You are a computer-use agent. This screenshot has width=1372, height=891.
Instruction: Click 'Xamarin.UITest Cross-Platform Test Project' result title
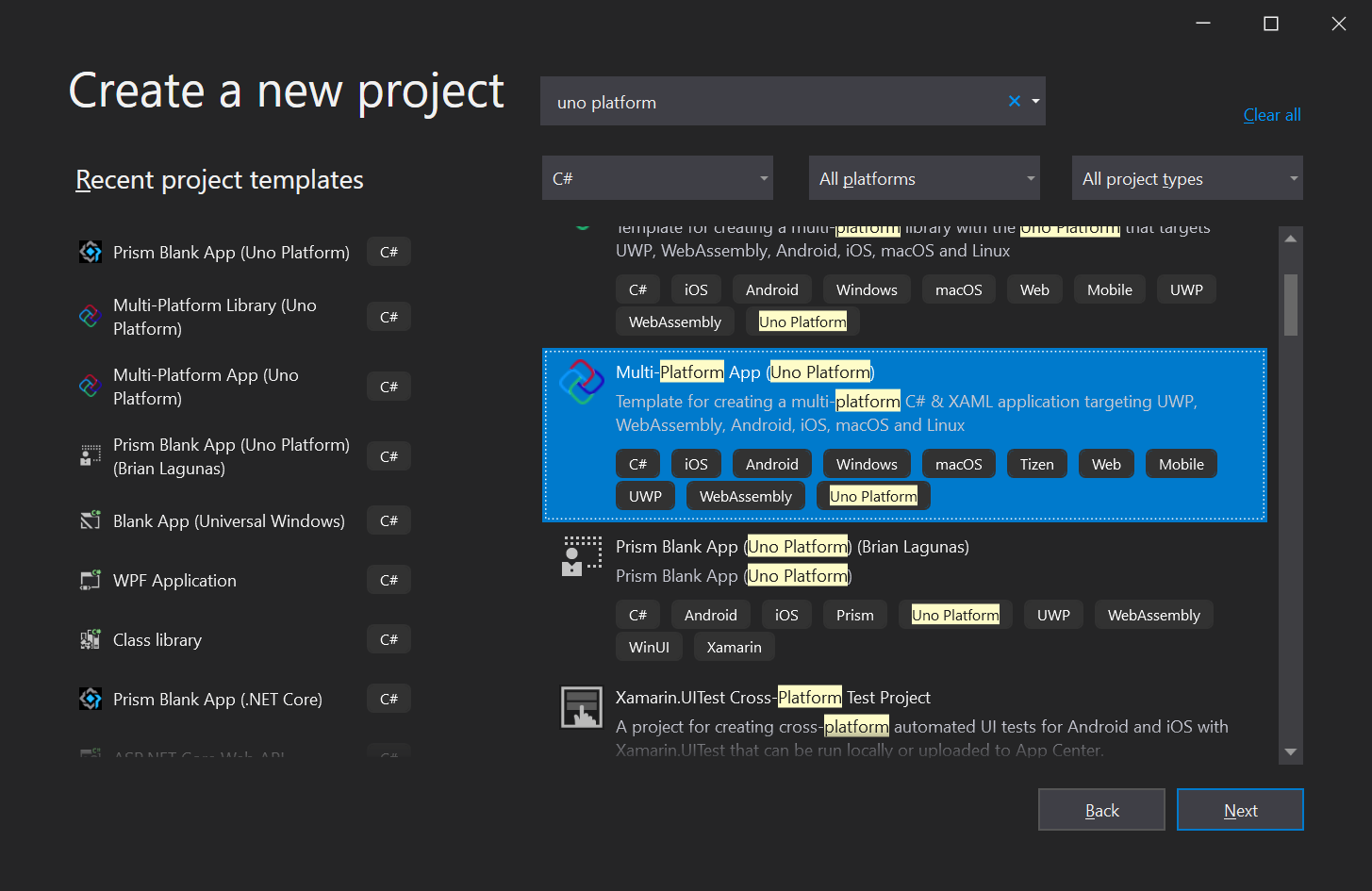coord(773,697)
